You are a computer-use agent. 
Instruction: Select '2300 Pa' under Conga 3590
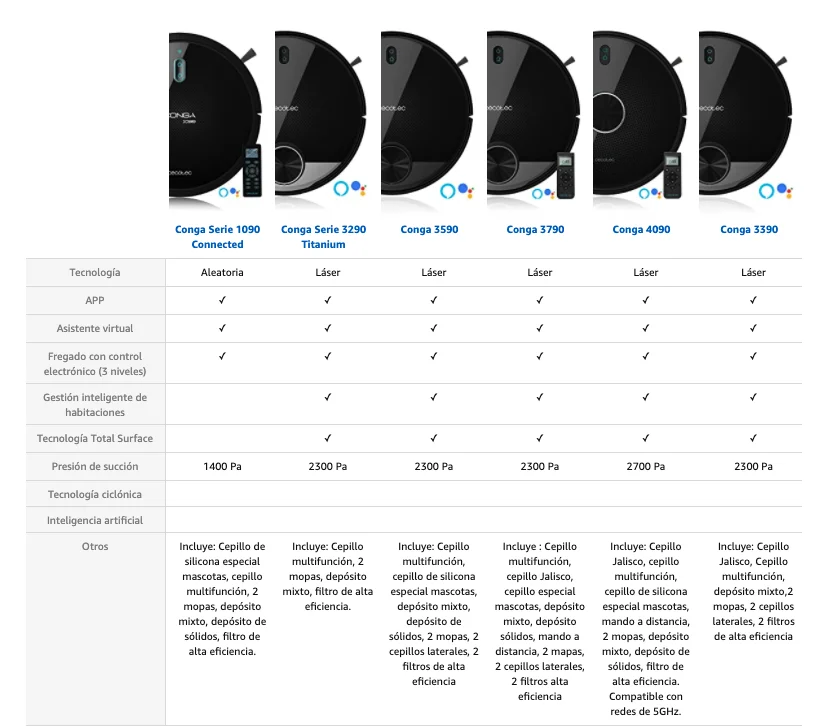pos(434,466)
